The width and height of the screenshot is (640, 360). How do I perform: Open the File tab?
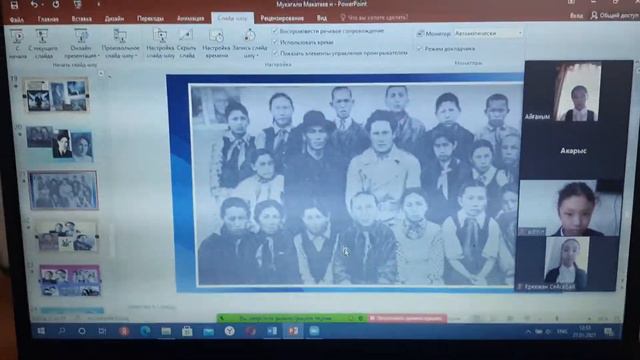pos(16,19)
